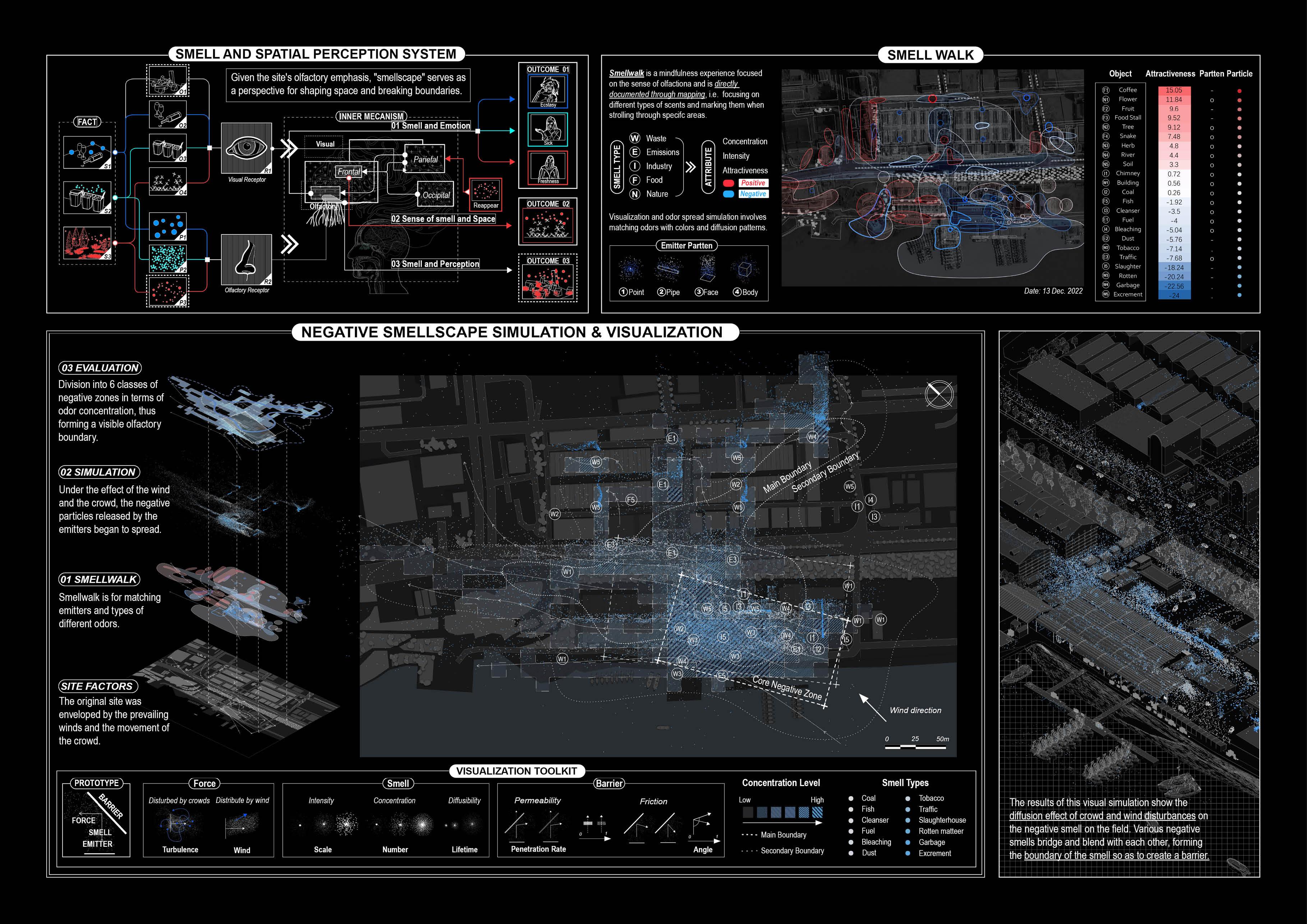Screen dimensions: 1307x924
Task: Click the eye icon labeled Visual Receptor
Action: click(x=246, y=148)
